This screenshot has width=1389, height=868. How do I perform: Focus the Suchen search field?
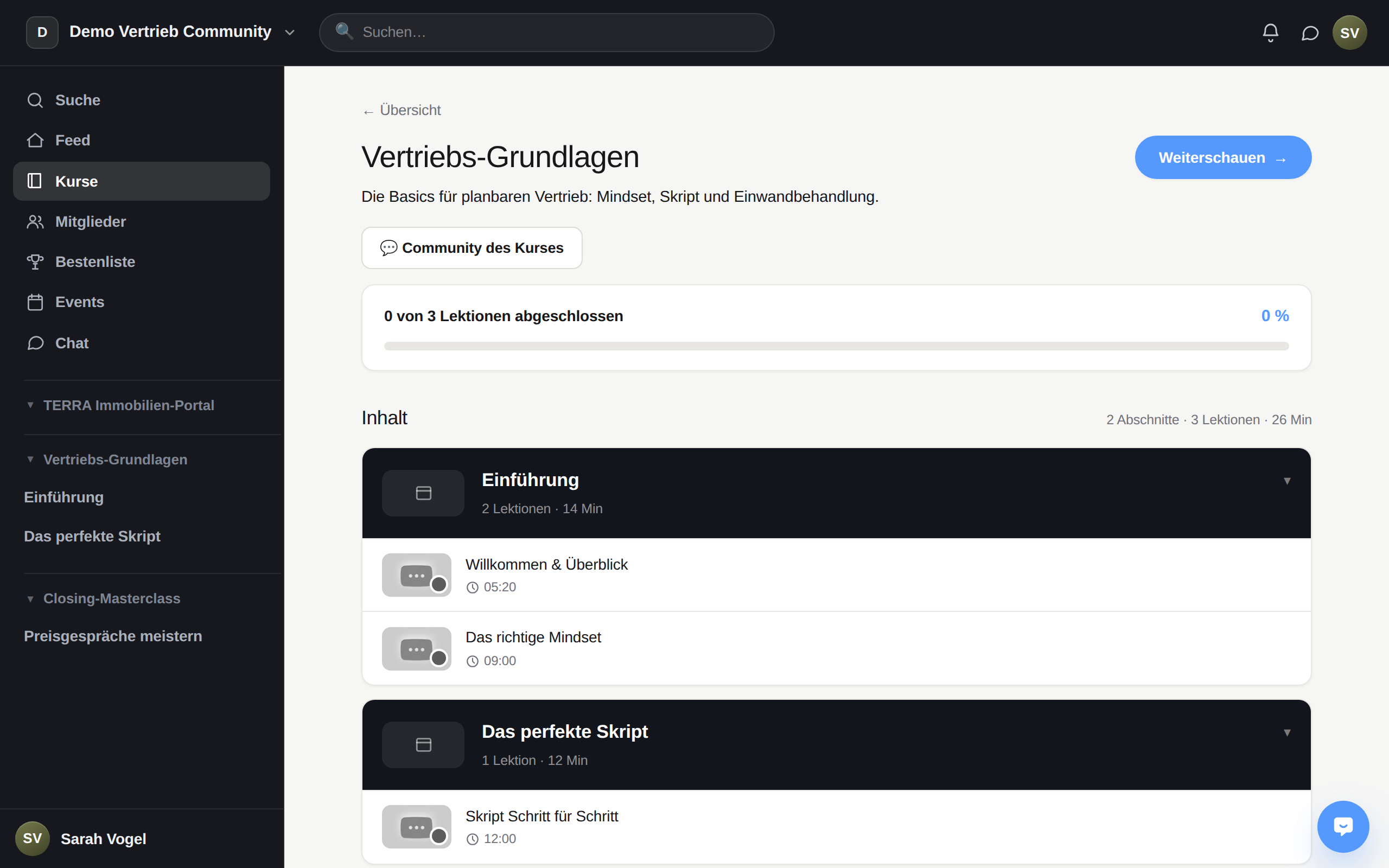546,33
